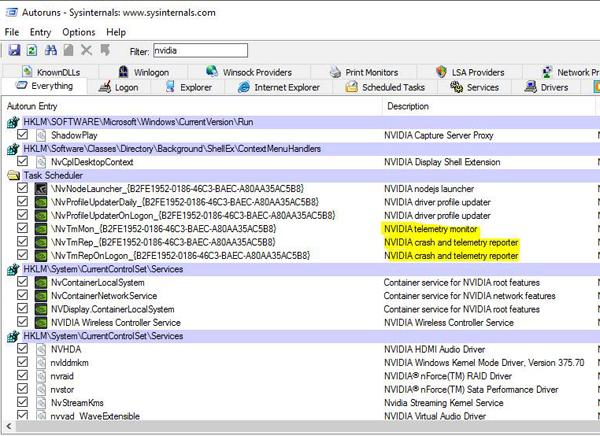Select the Task Scheduler group header text

[x=53, y=176]
